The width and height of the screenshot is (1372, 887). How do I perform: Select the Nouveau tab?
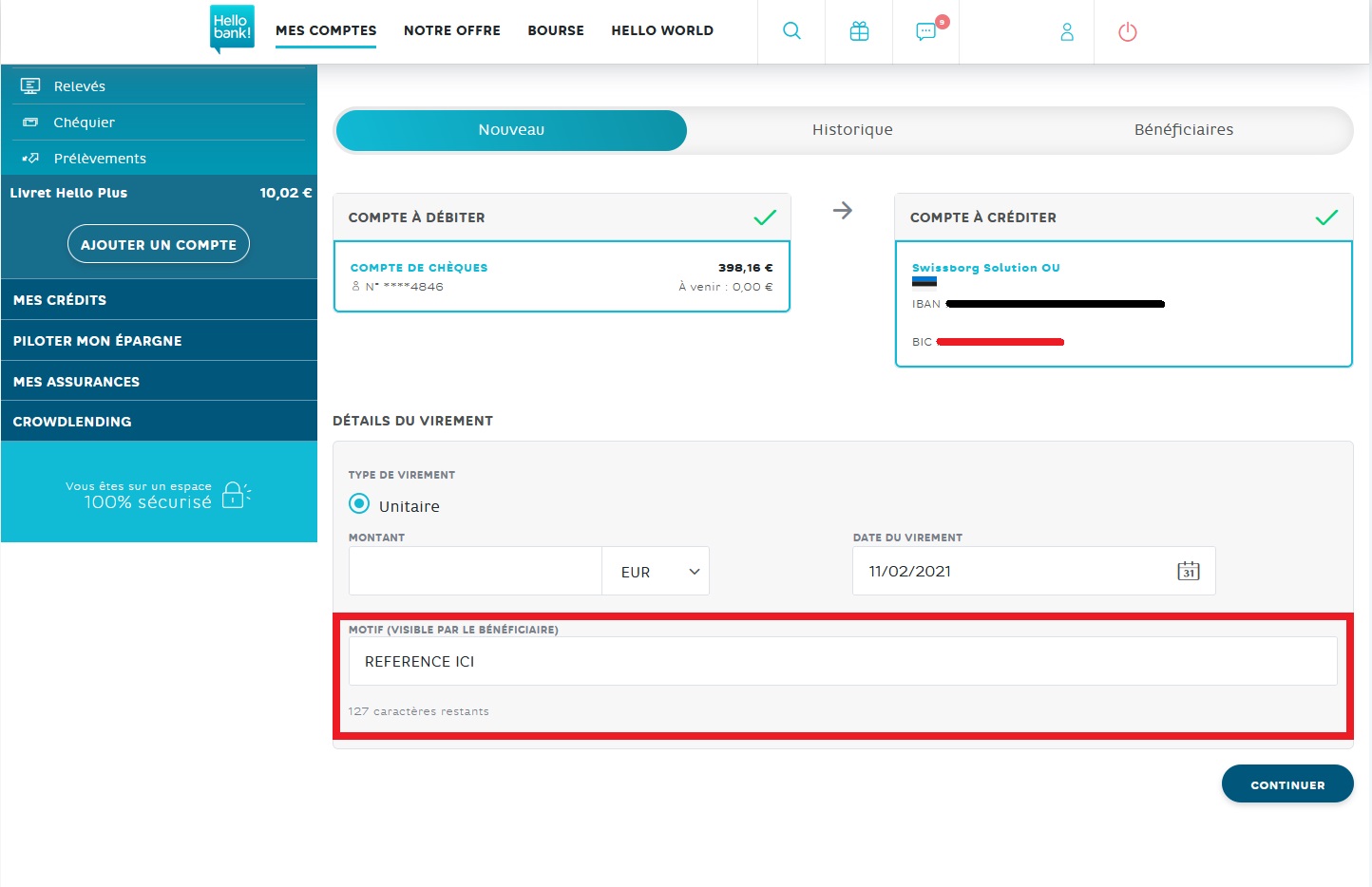coord(511,130)
